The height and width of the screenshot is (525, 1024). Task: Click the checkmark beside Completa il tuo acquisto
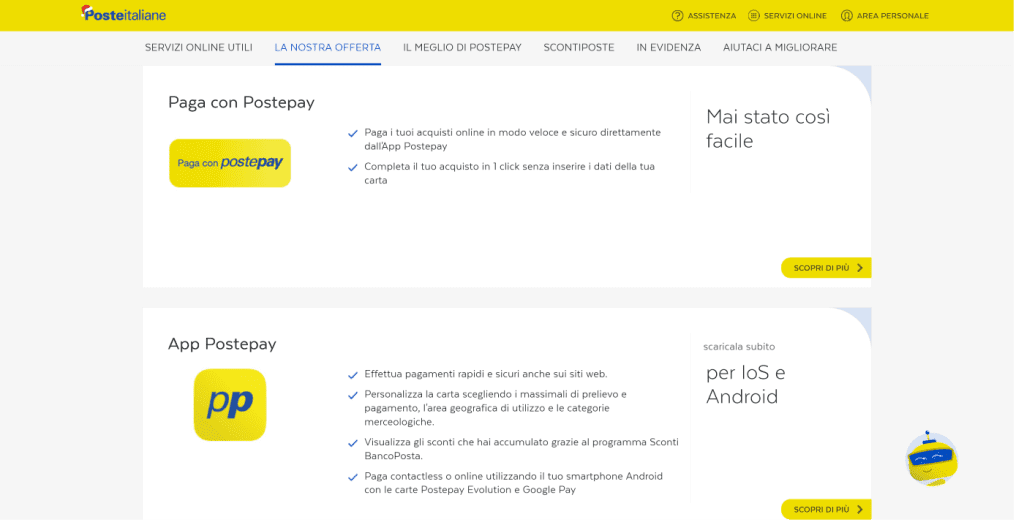(353, 167)
